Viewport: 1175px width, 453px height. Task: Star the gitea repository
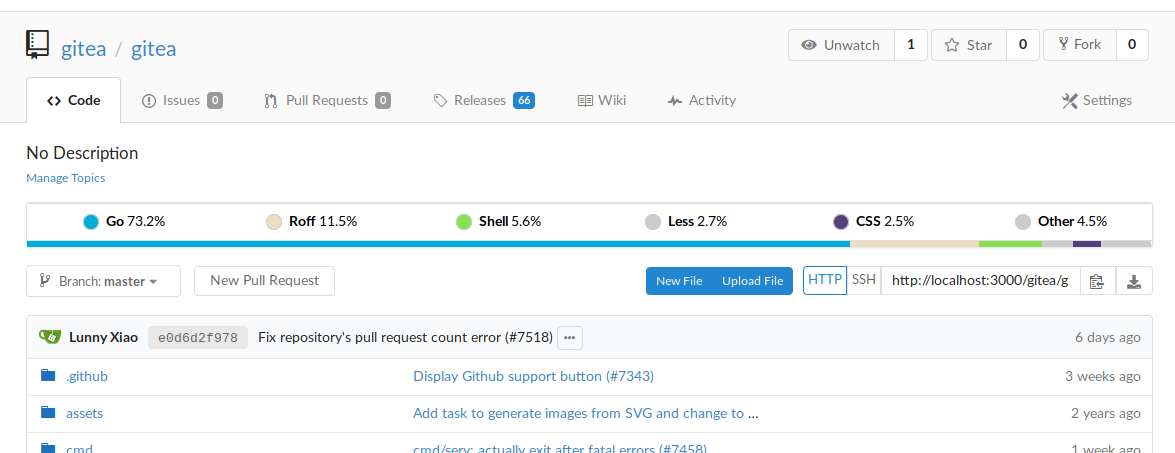point(969,45)
